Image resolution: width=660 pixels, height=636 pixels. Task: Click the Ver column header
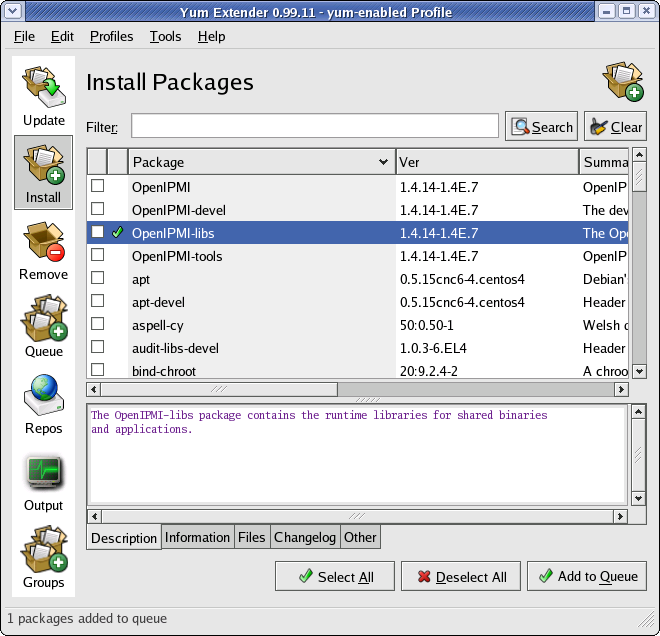[485, 162]
